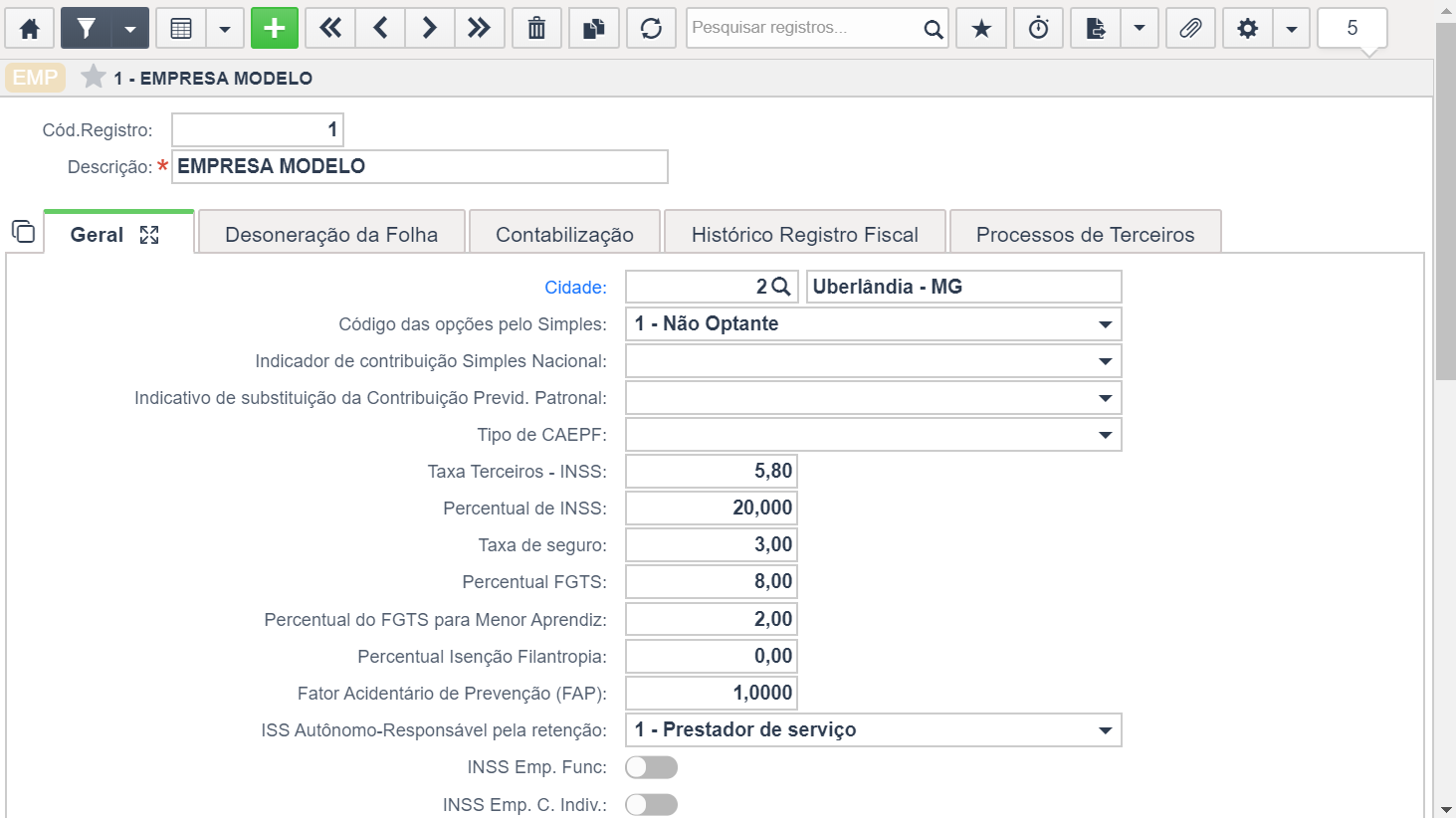Jump to the first record
Screen dimensions: 1456x818
point(330,29)
